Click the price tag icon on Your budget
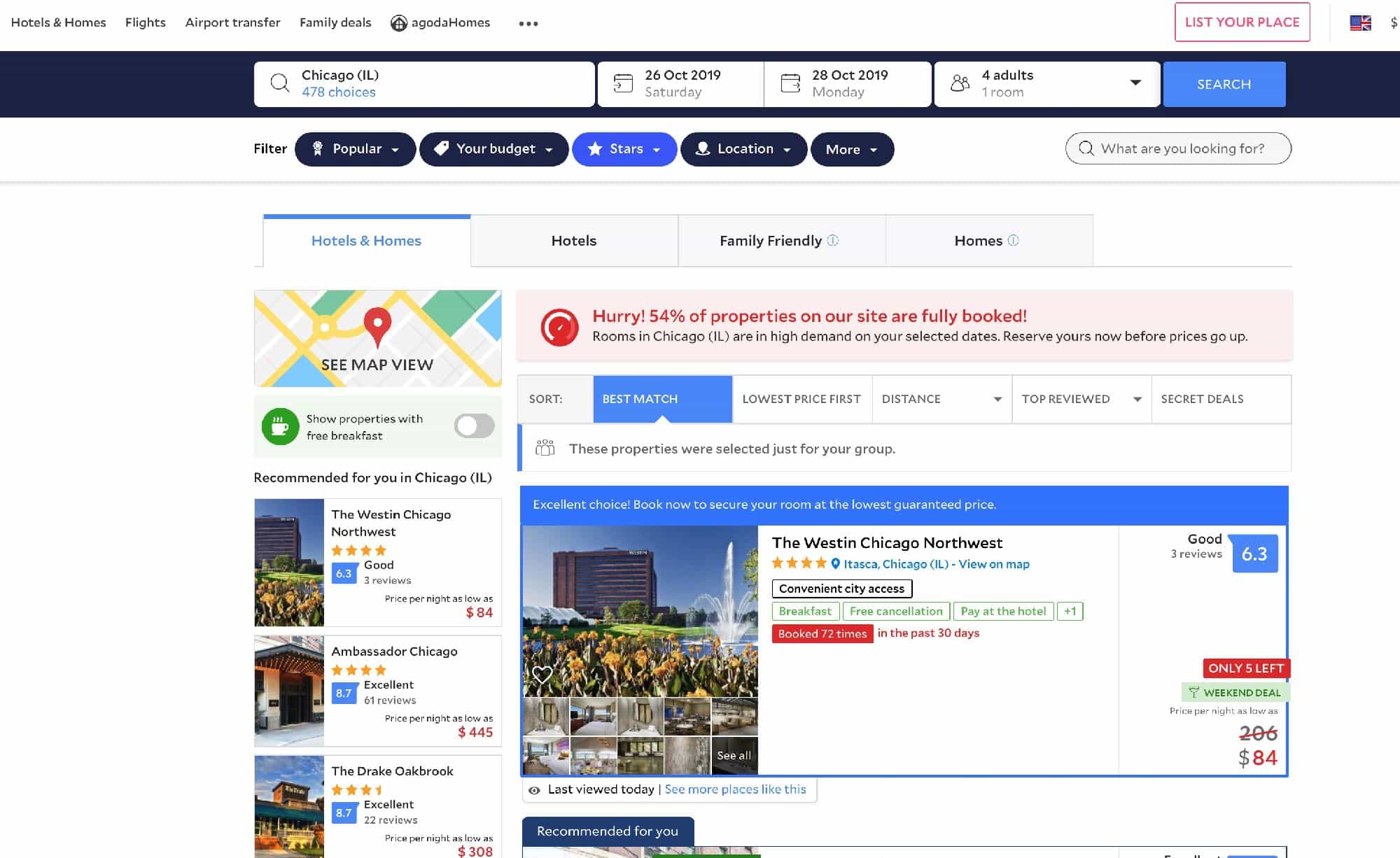1400x858 pixels. coord(441,148)
